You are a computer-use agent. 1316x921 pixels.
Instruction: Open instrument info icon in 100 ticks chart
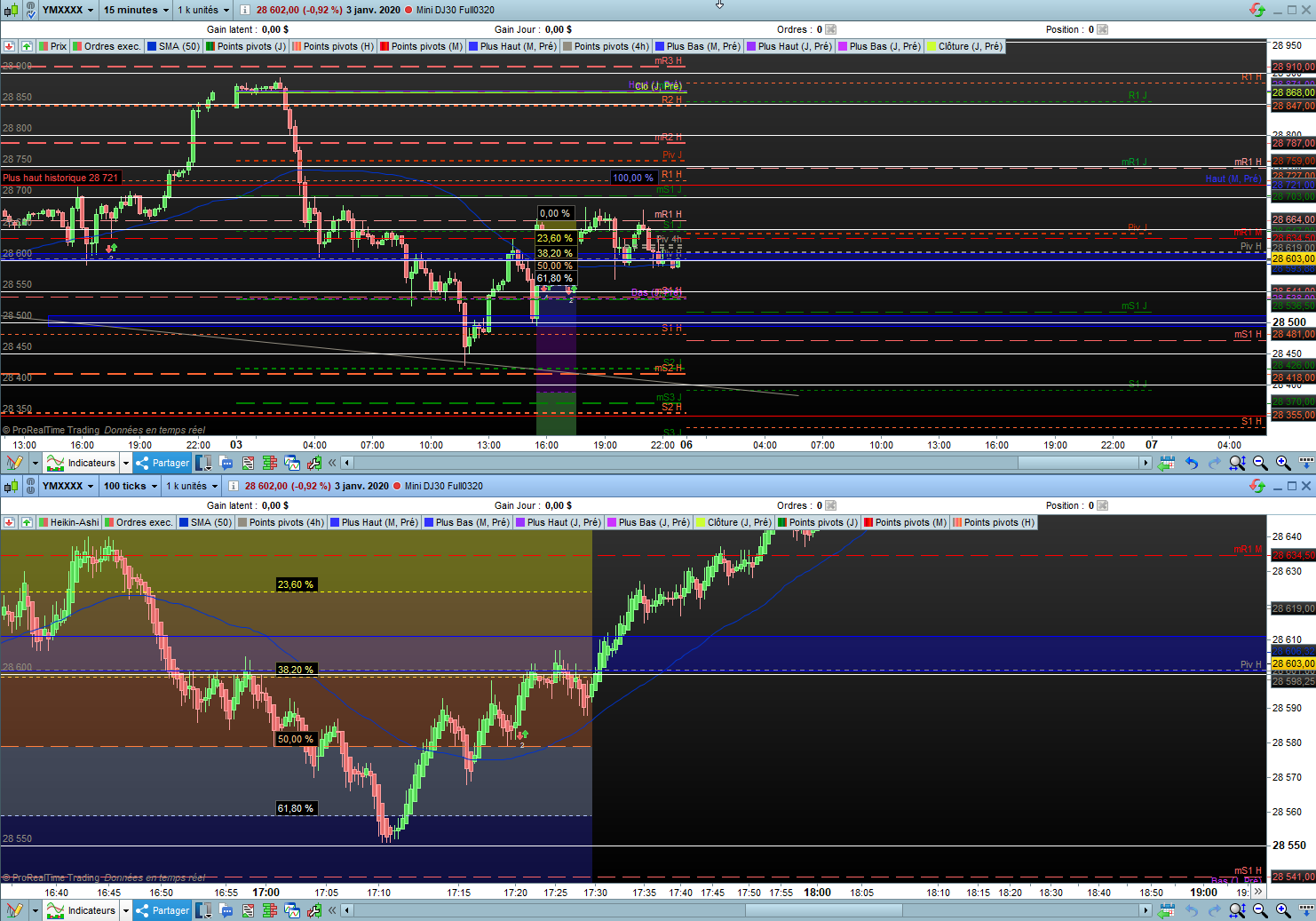click(234, 486)
